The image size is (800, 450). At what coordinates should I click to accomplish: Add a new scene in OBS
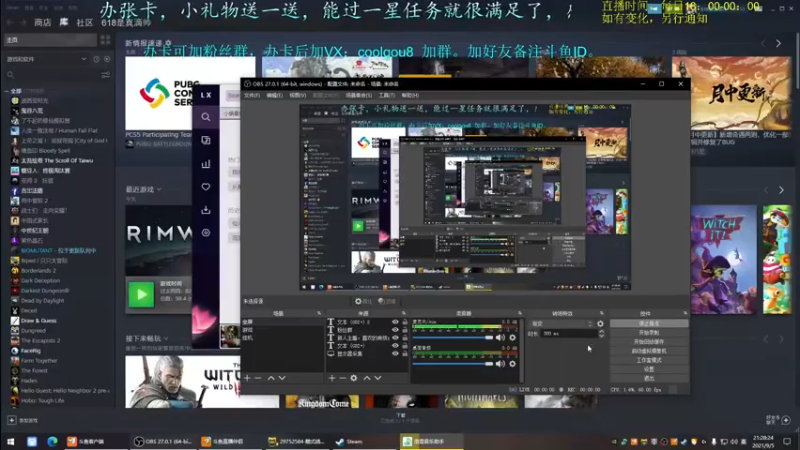click(x=247, y=378)
